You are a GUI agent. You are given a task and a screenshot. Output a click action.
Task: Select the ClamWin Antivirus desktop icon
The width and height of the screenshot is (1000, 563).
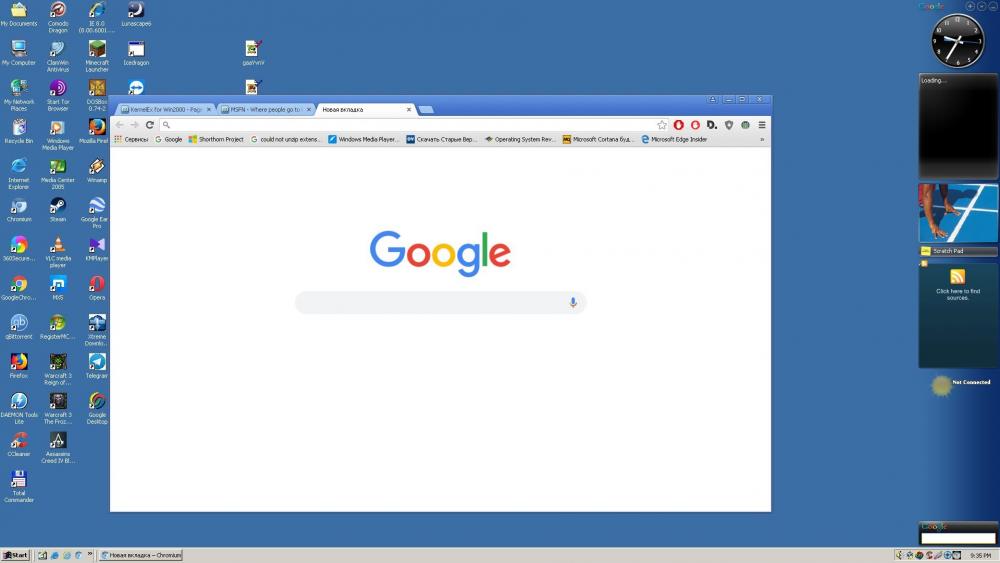[x=57, y=56]
